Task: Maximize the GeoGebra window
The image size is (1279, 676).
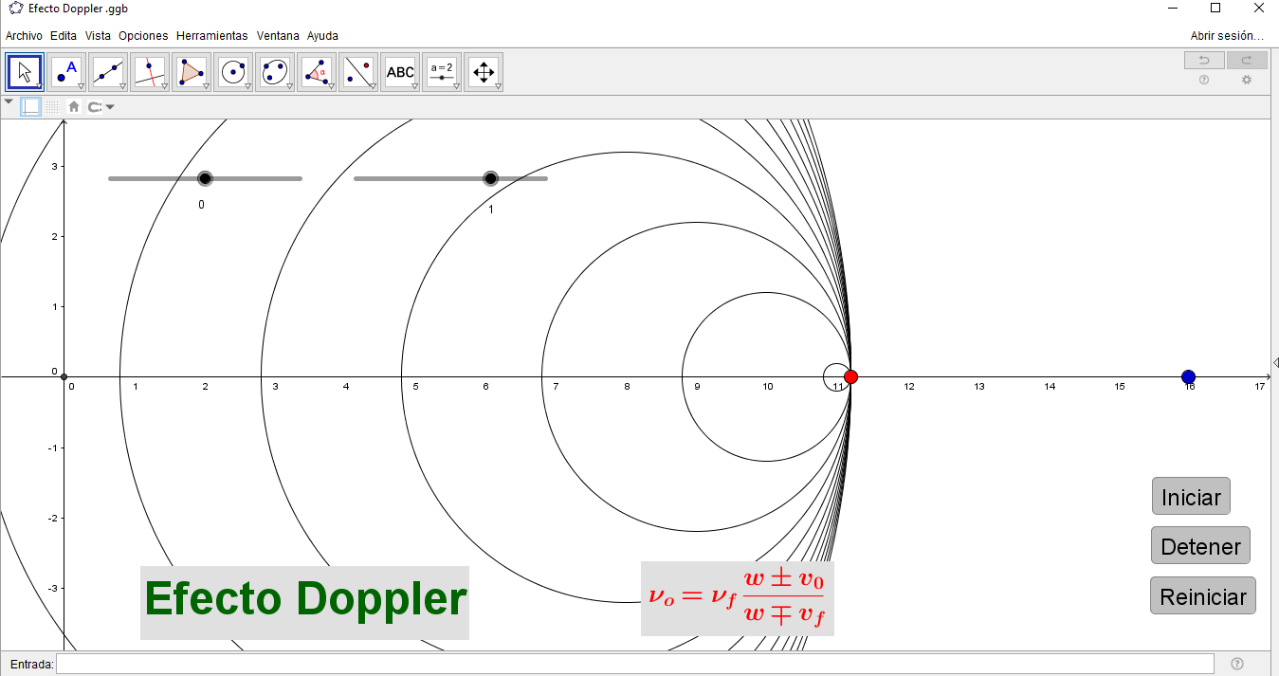Action: [1215, 9]
